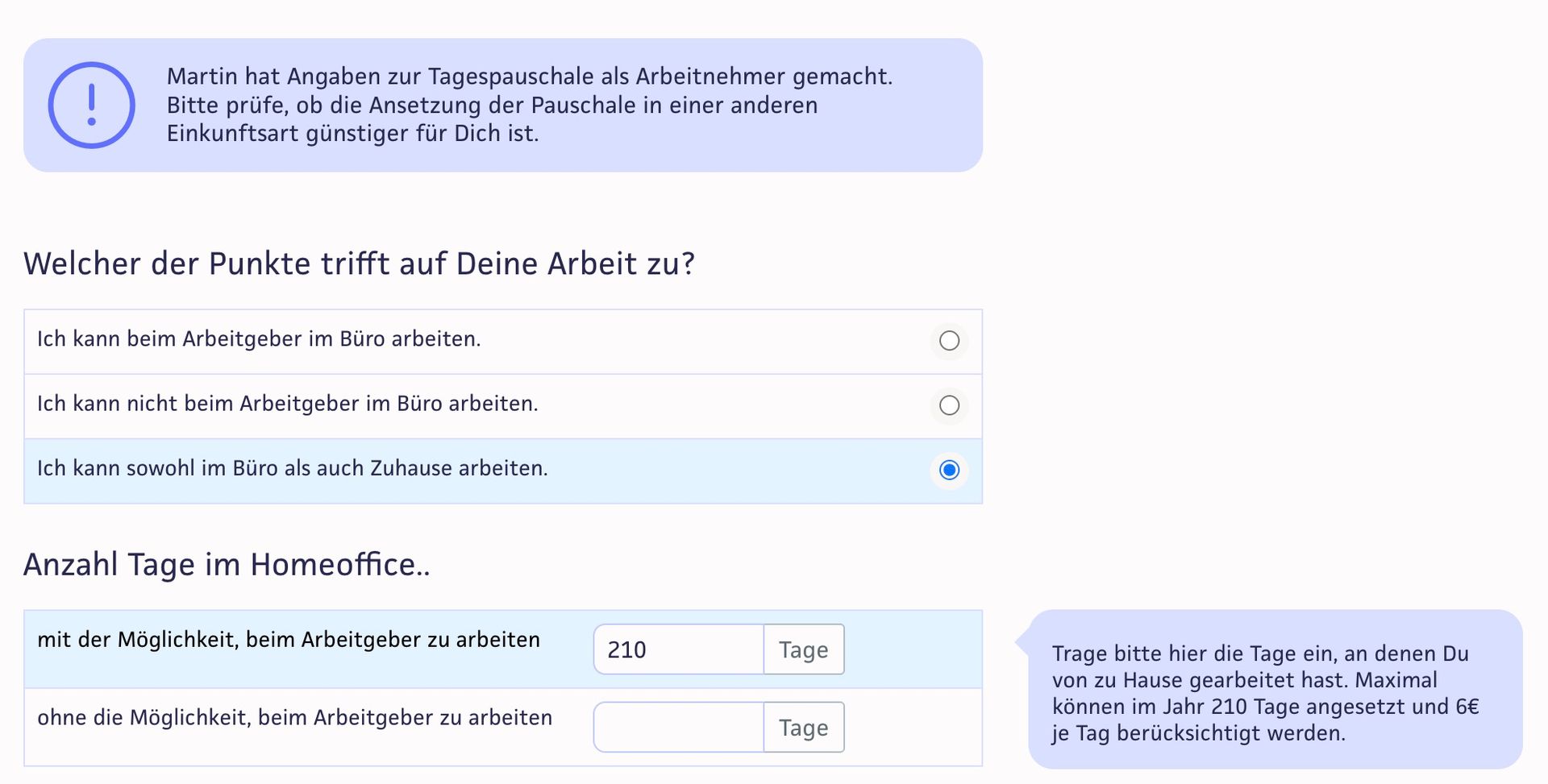Click the 'Tage' unit beside the 210 field
This screenshot has height=784, width=1548.
[x=804, y=649]
